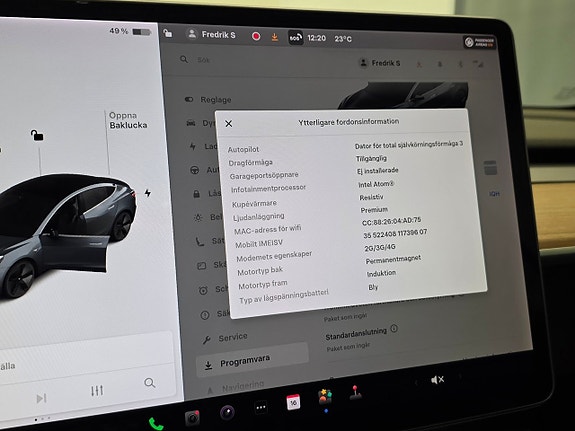This screenshot has height=431, width=575.
Task: Open the Toybox app in dock
Action: tap(325, 397)
